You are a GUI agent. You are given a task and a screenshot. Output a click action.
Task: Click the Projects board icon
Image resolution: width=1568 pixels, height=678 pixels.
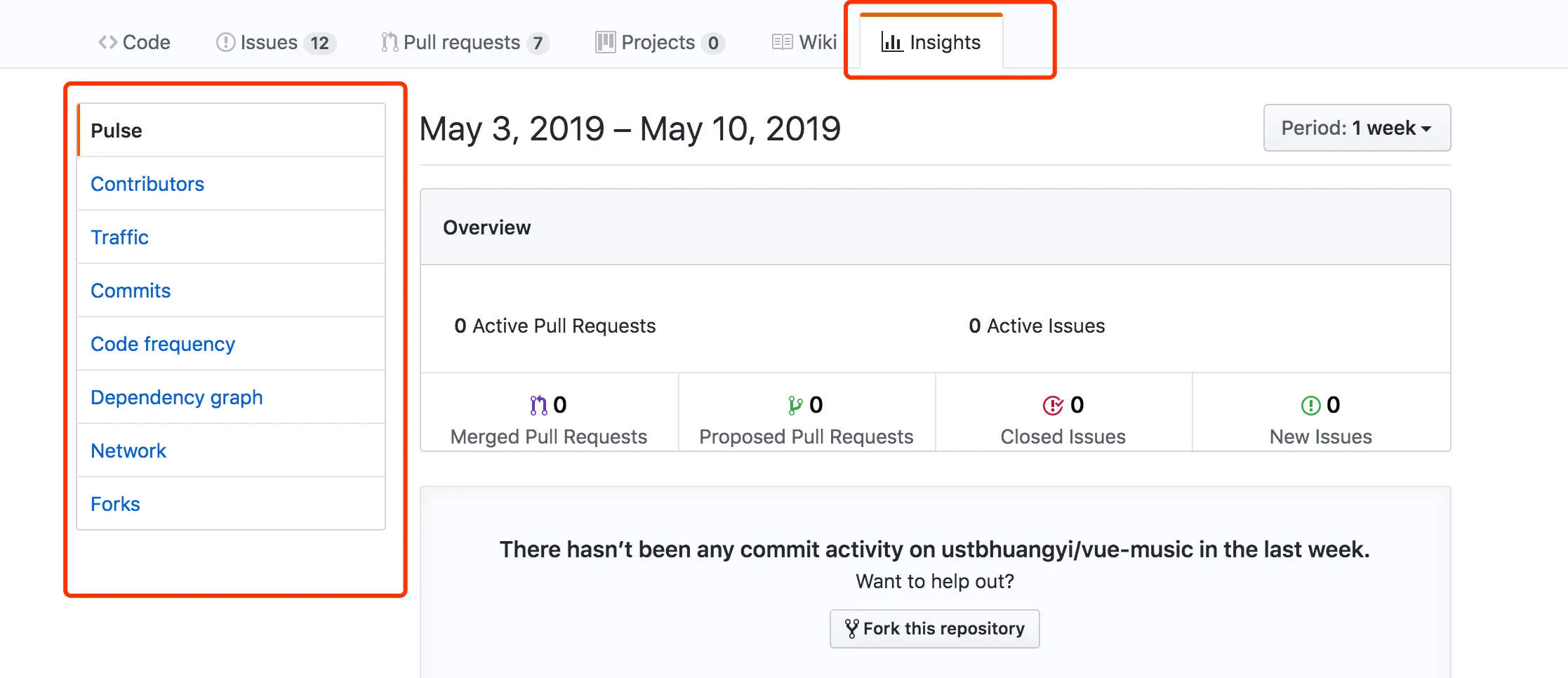point(605,43)
